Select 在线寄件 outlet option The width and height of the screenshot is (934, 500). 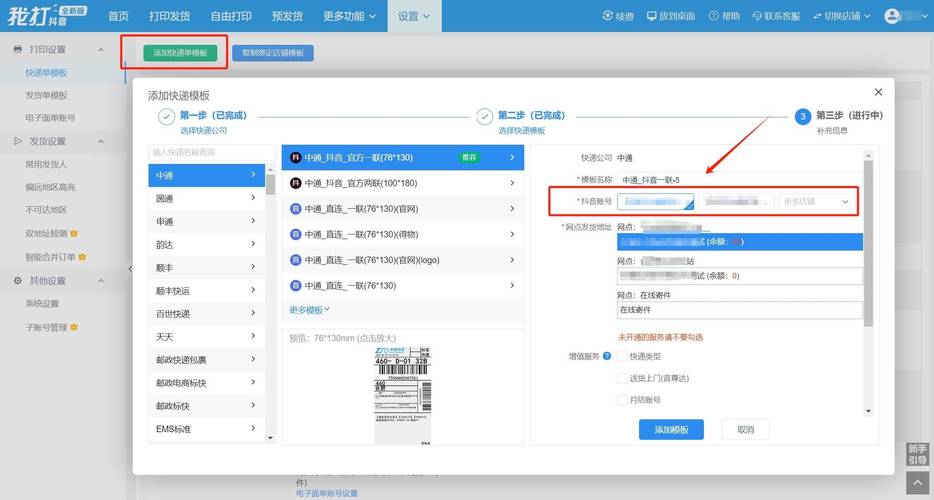click(739, 310)
